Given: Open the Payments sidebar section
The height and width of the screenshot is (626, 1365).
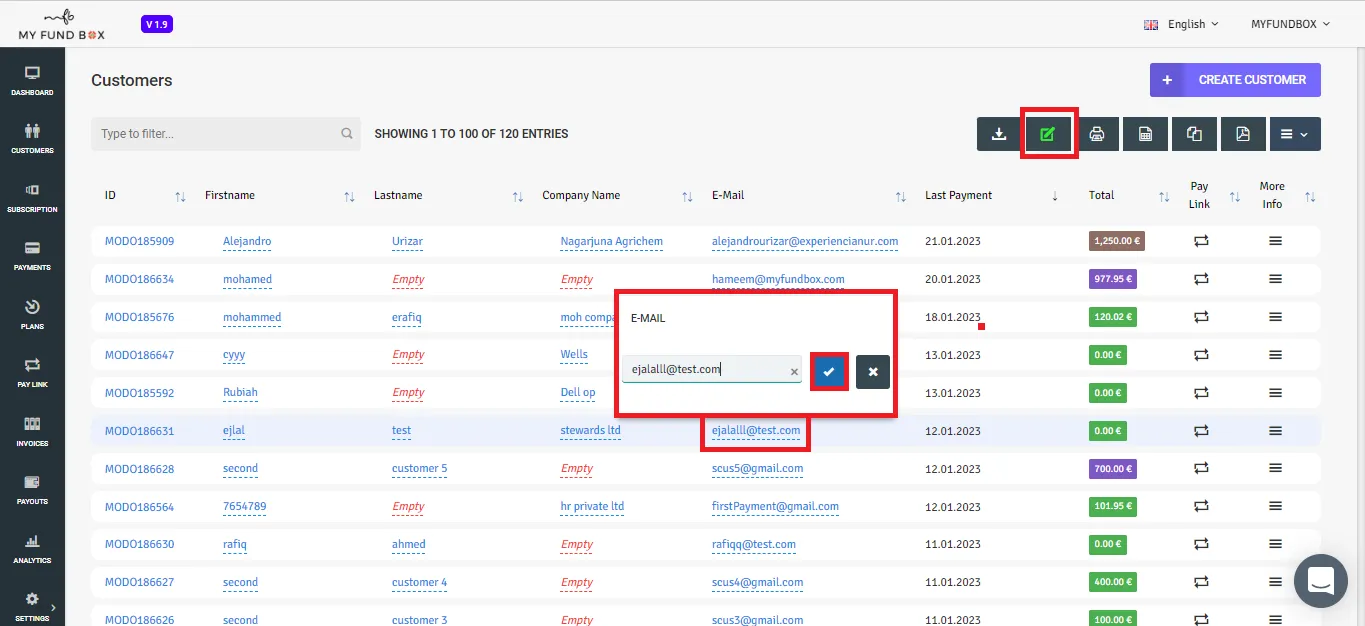Looking at the screenshot, I should click(x=32, y=256).
